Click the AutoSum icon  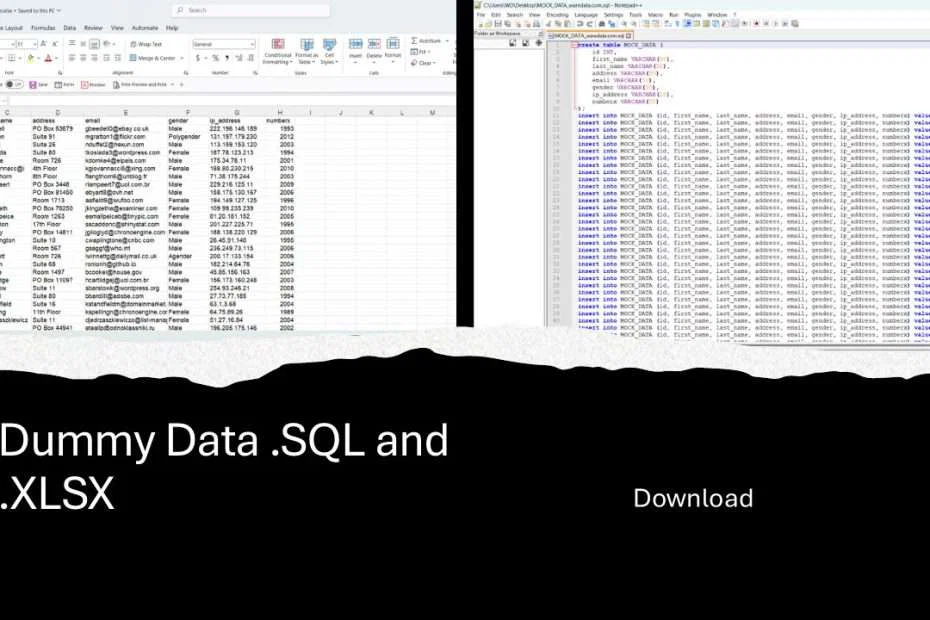pyautogui.click(x=414, y=40)
